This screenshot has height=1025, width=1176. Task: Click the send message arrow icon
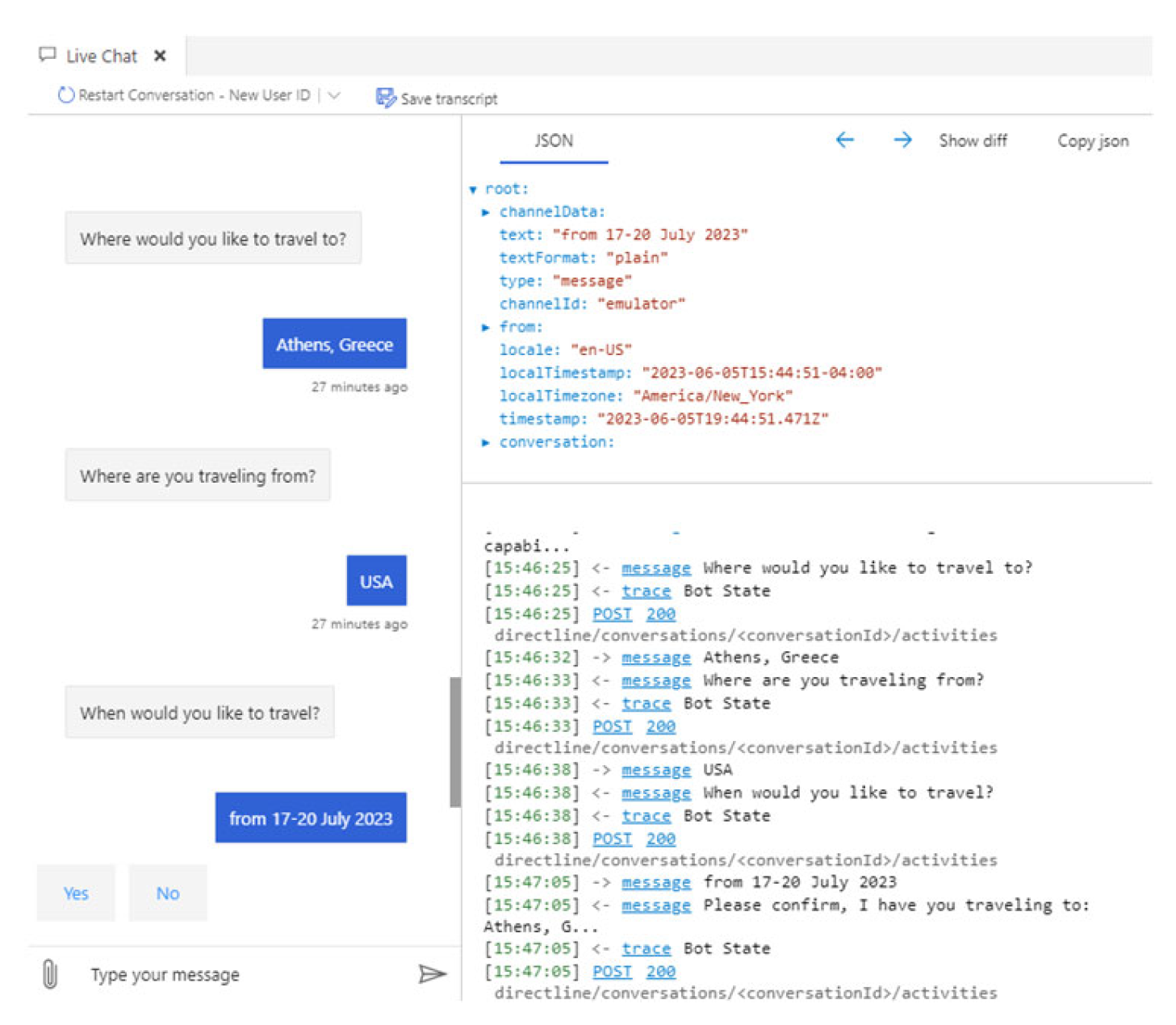click(432, 974)
